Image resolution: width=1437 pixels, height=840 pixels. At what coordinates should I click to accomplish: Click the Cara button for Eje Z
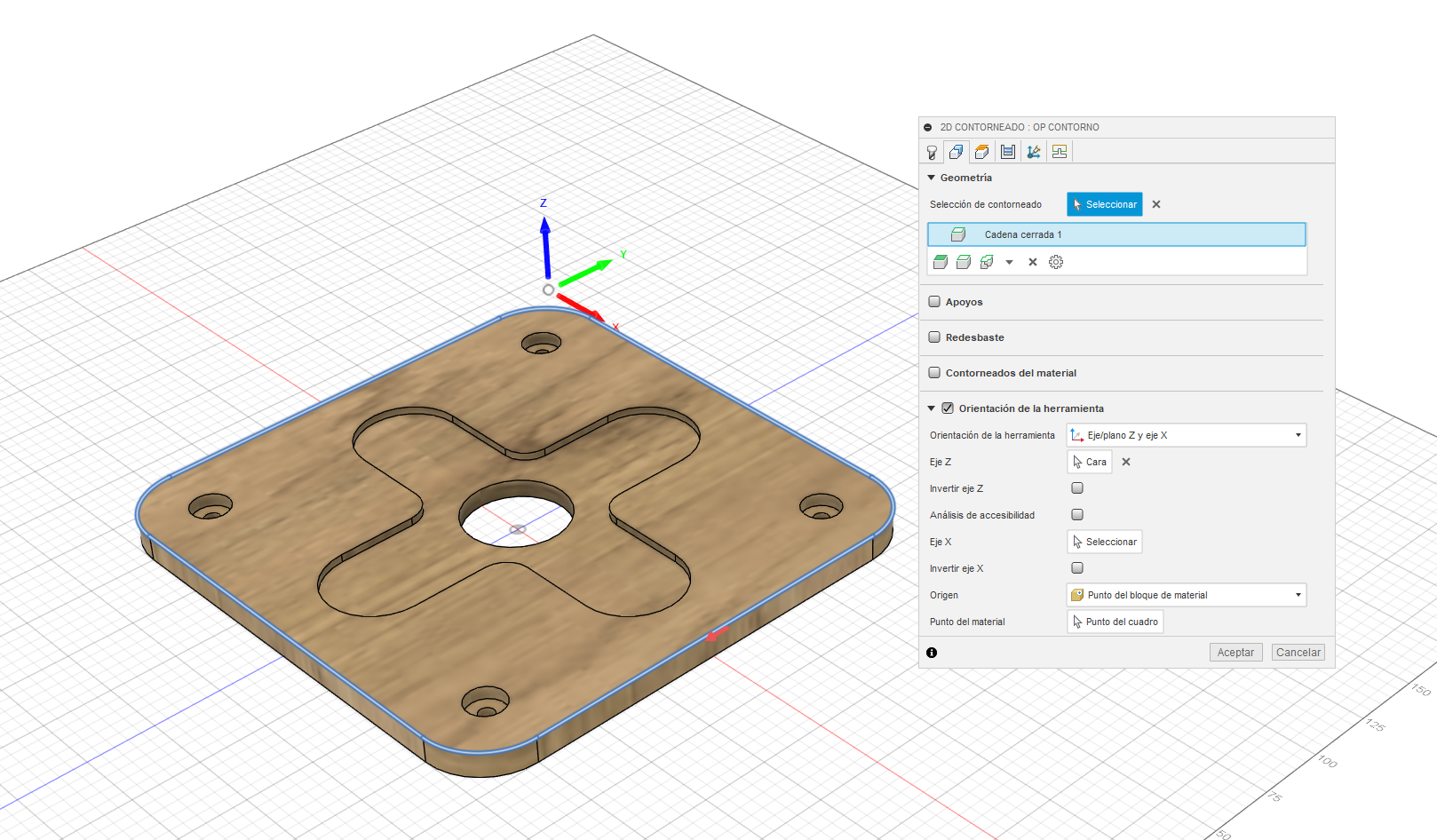tap(1090, 462)
